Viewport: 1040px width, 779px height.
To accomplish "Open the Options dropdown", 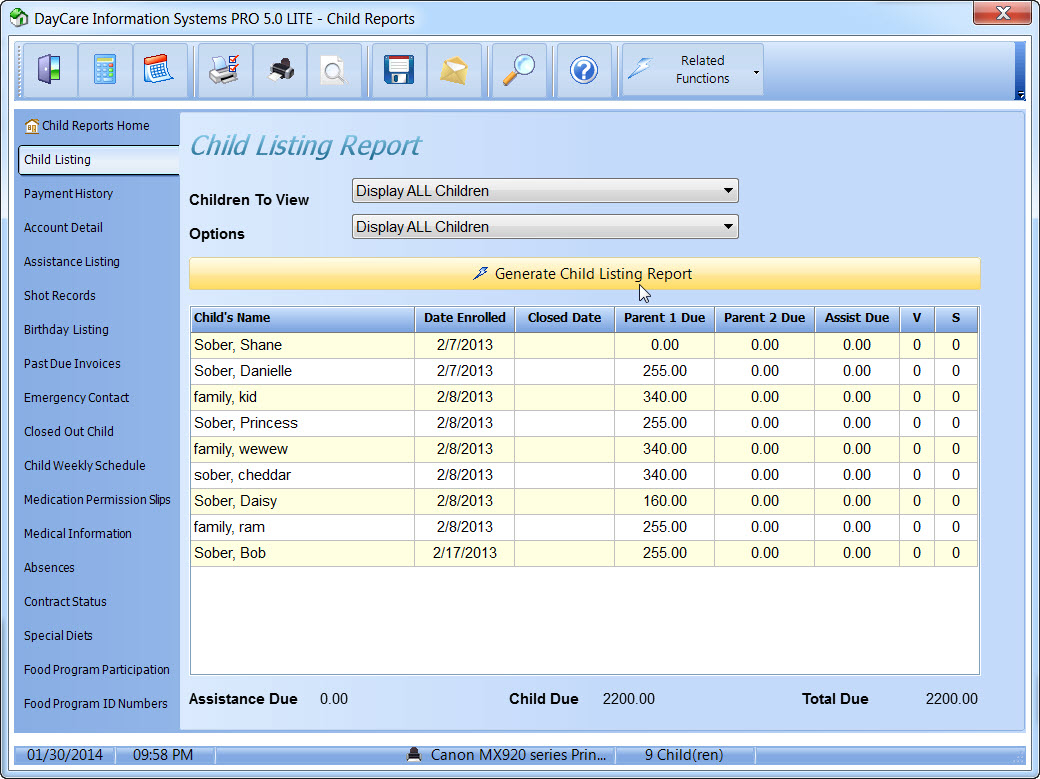I will 545,227.
